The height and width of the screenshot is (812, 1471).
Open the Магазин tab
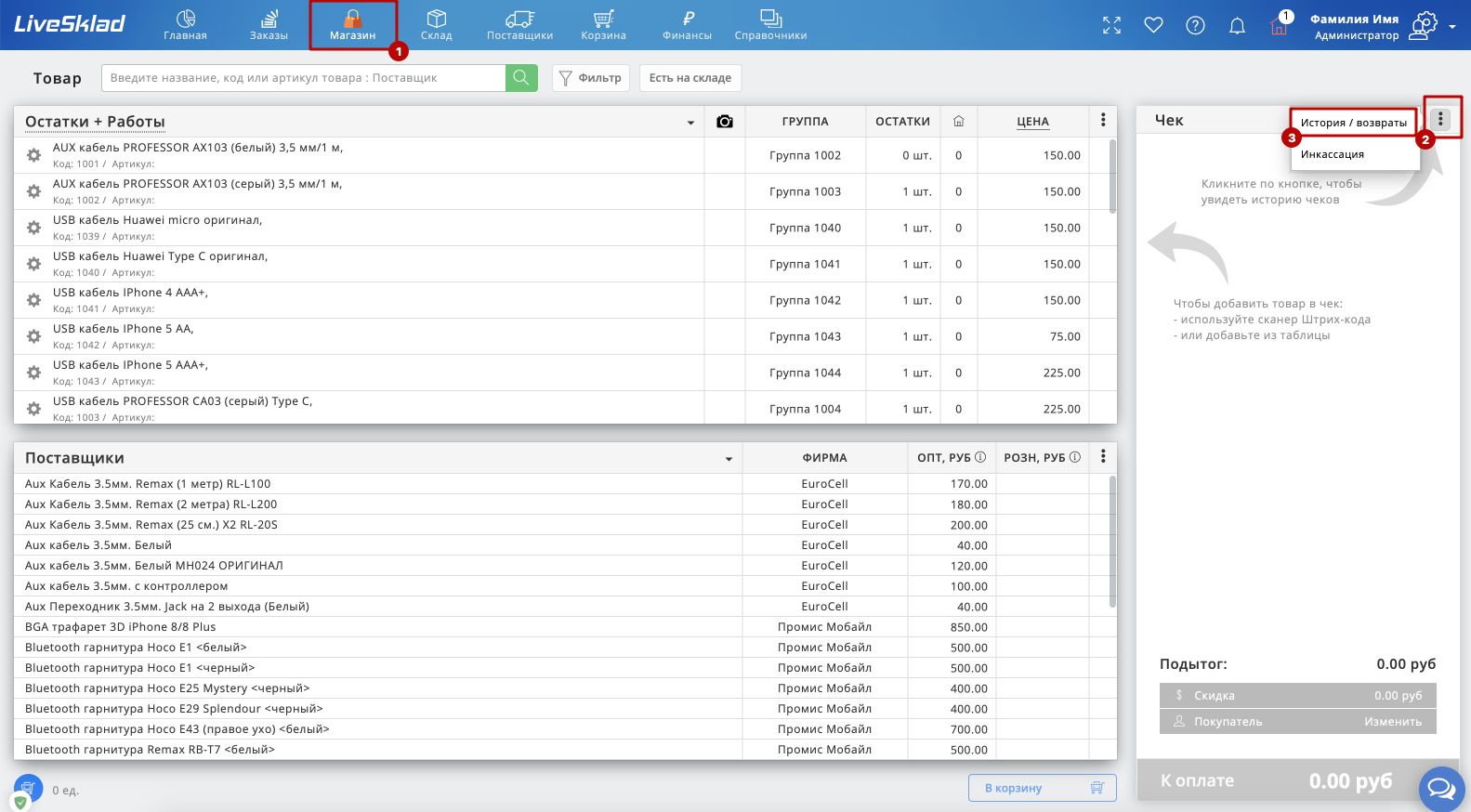pyautogui.click(x=353, y=25)
